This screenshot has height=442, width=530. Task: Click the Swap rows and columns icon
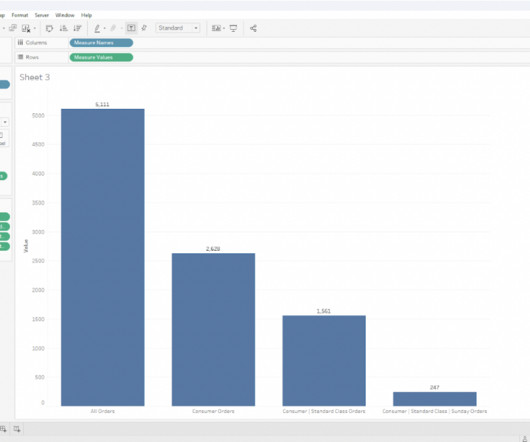(49, 28)
